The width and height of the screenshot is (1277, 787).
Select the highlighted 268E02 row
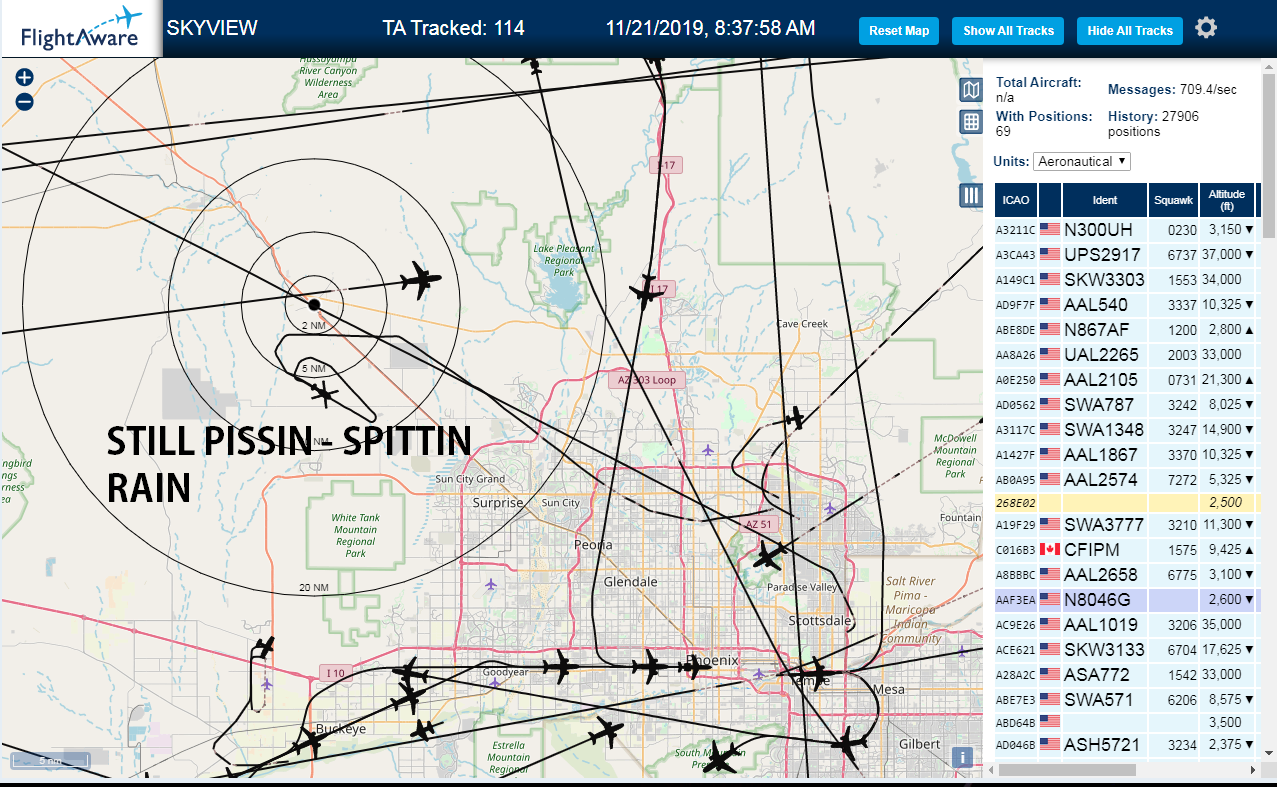coord(1127,501)
